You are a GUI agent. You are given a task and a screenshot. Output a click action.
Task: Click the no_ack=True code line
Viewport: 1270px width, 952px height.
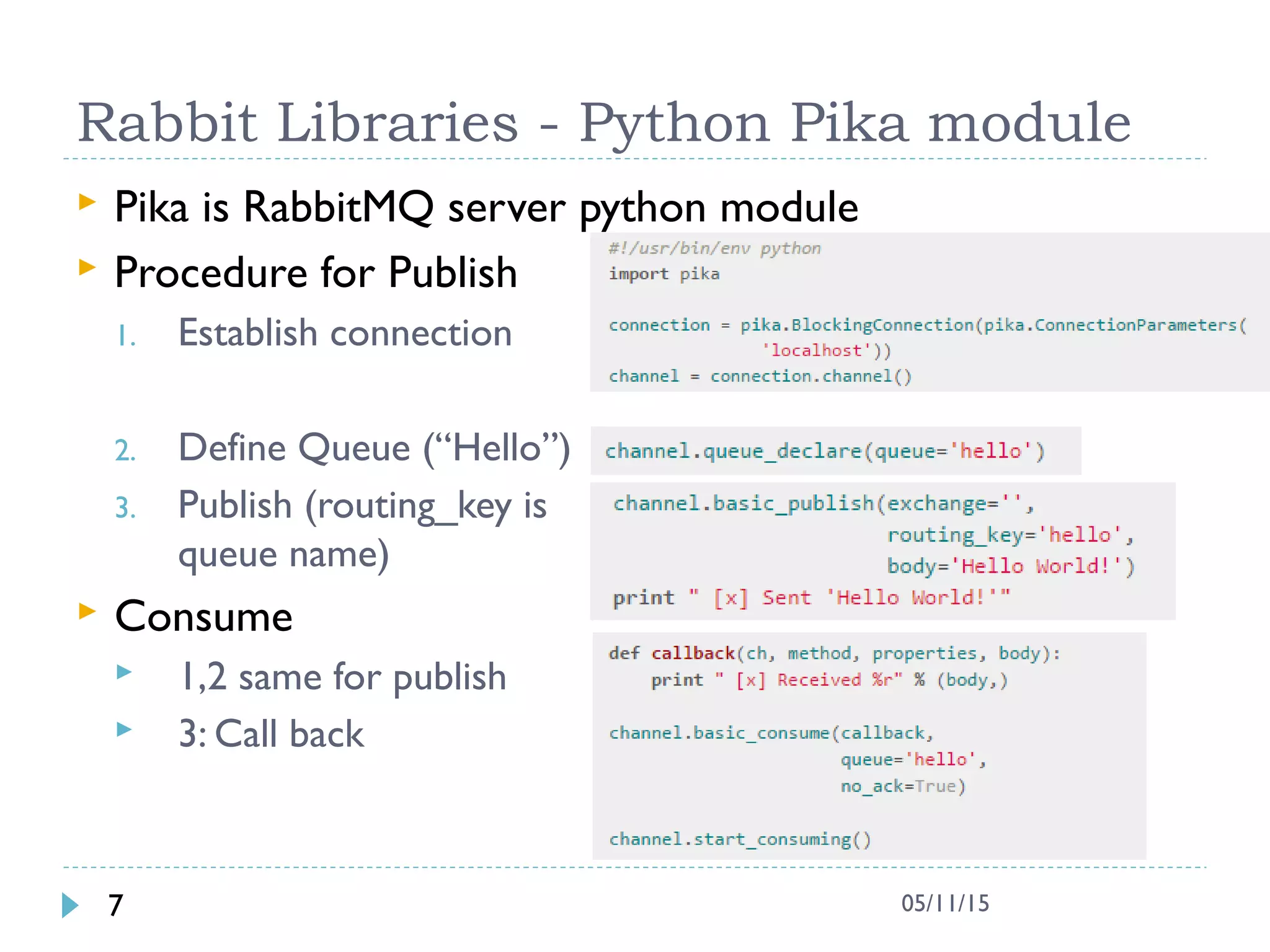[x=902, y=787]
